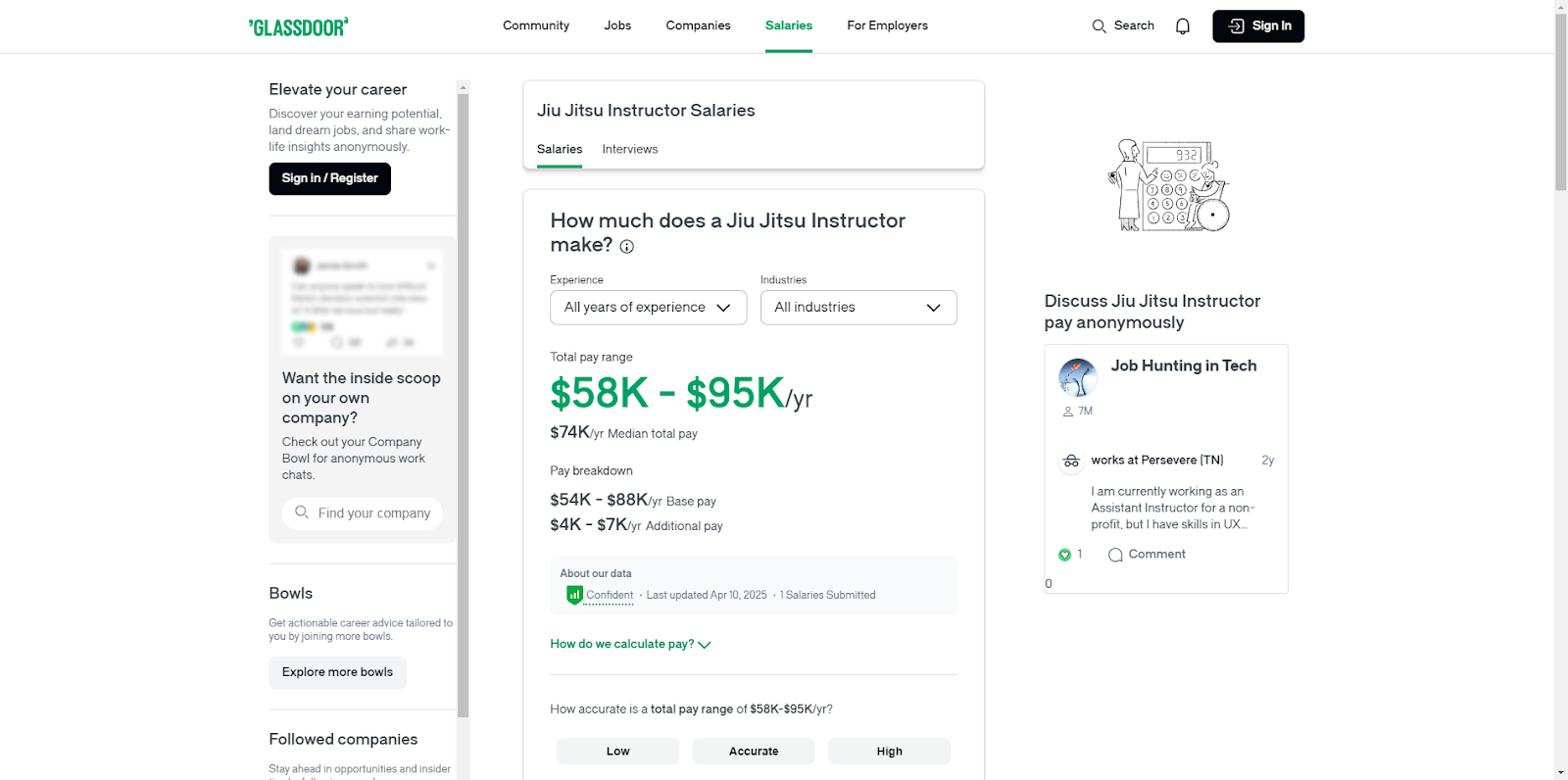Rate pay range as Low

click(x=617, y=752)
